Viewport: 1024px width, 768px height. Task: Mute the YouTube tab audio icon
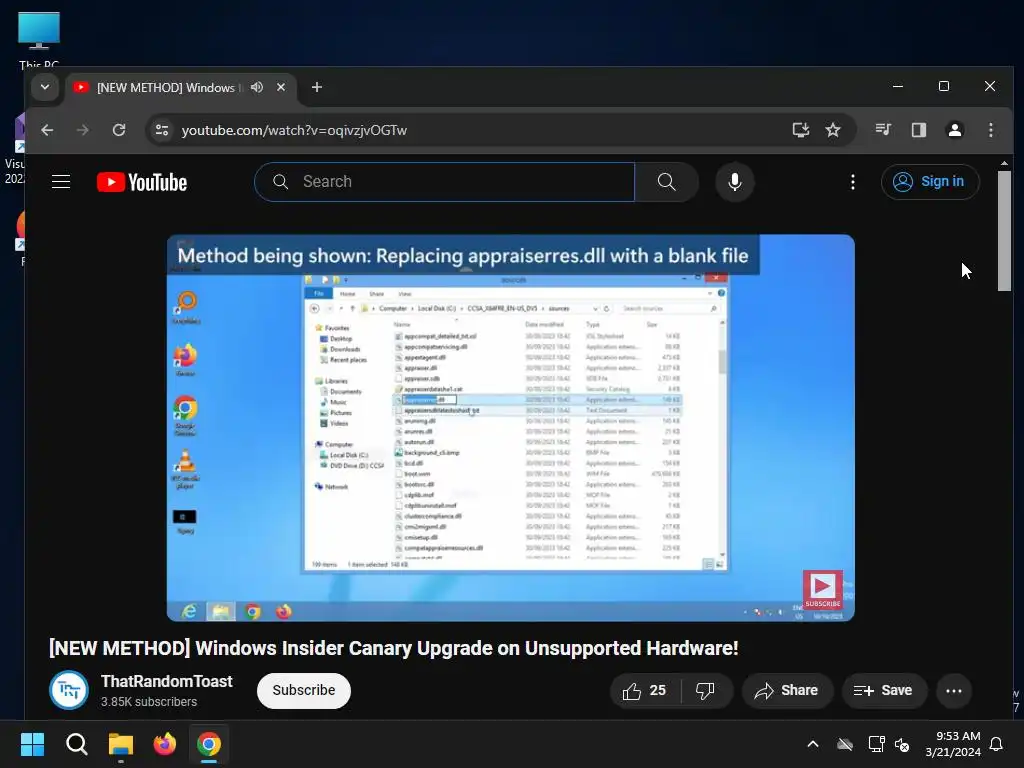tap(257, 87)
